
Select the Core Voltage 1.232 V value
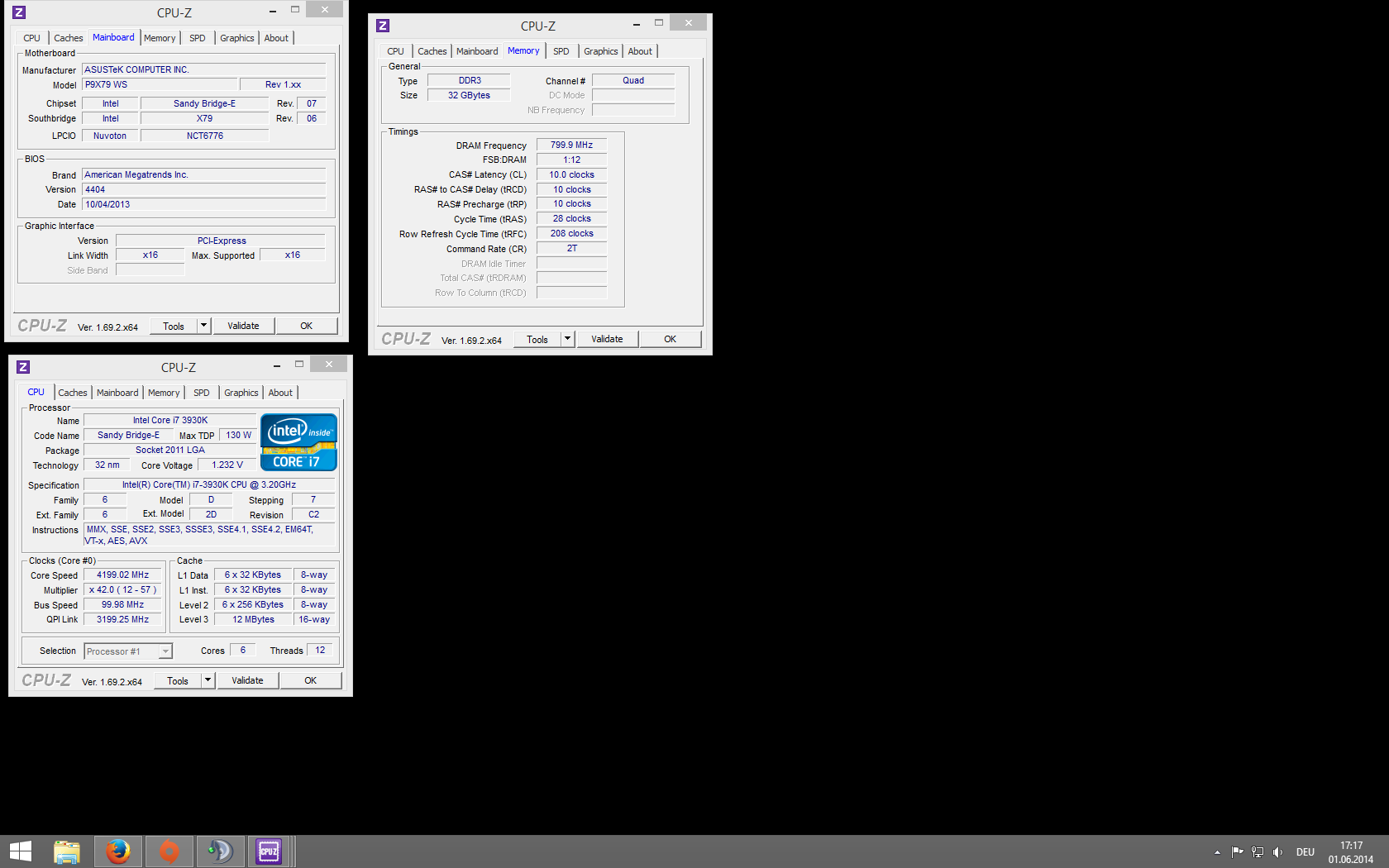tap(227, 465)
